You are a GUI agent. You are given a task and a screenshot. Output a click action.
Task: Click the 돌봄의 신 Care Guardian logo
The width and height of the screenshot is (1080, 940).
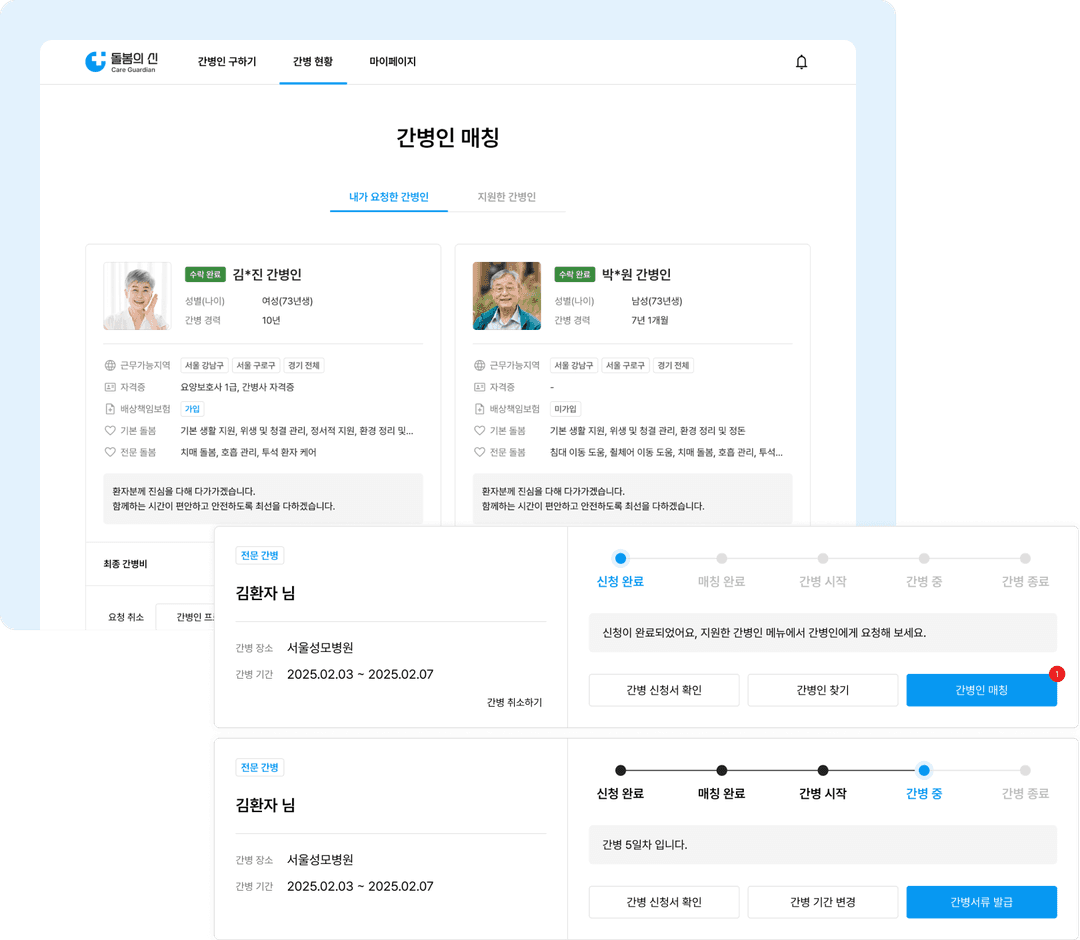(121, 62)
